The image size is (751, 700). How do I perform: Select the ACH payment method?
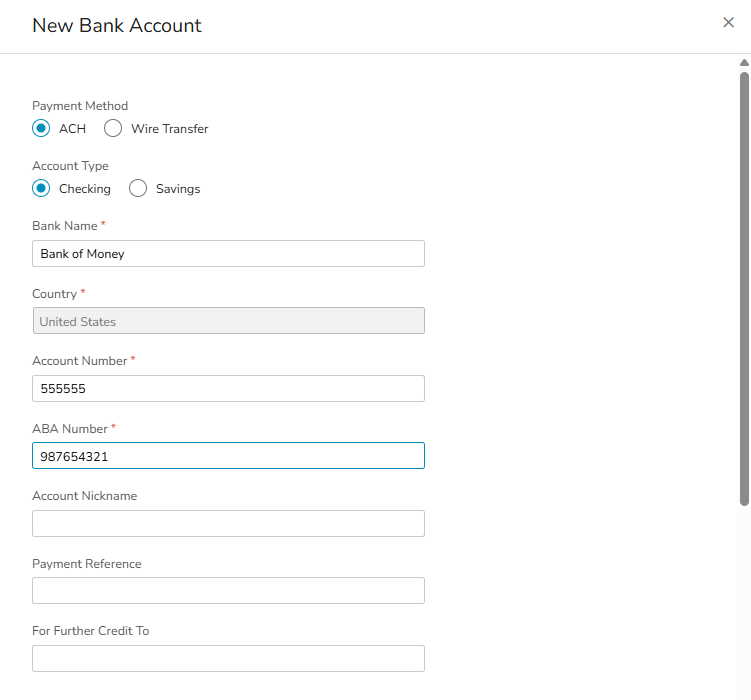coord(41,128)
